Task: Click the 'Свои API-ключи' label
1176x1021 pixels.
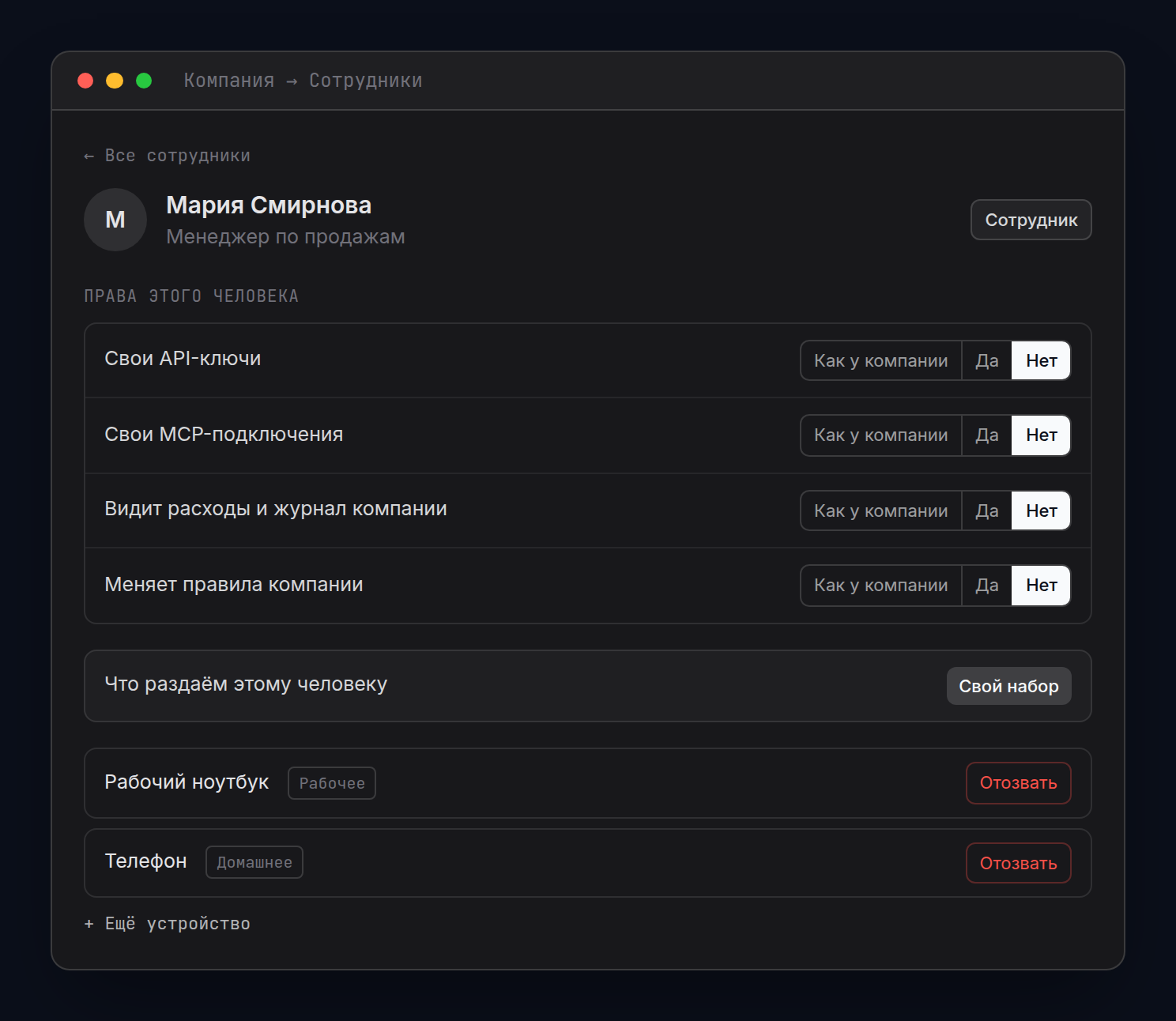Action: coord(183,359)
